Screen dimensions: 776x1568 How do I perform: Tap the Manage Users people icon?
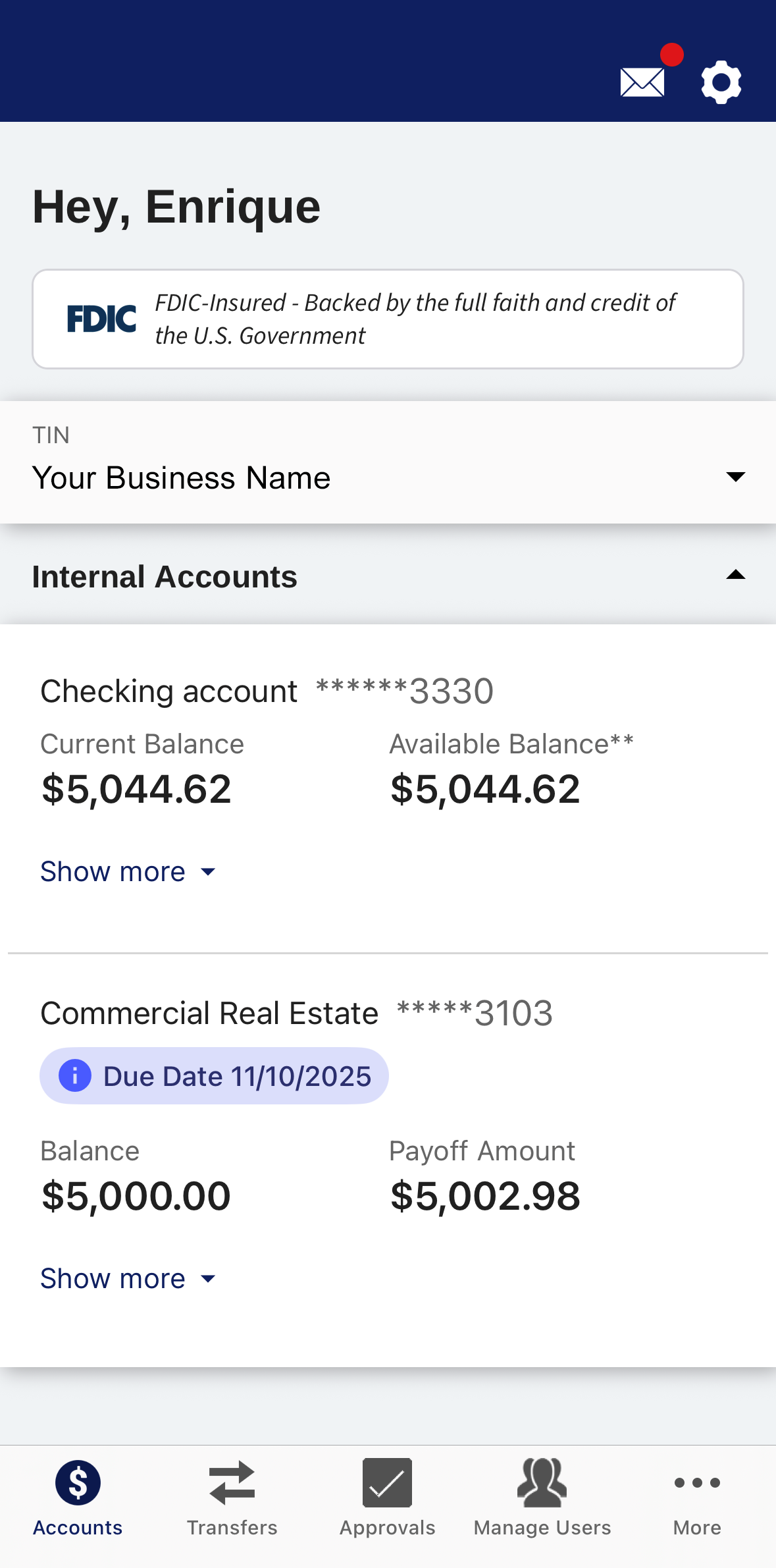coord(542,1483)
